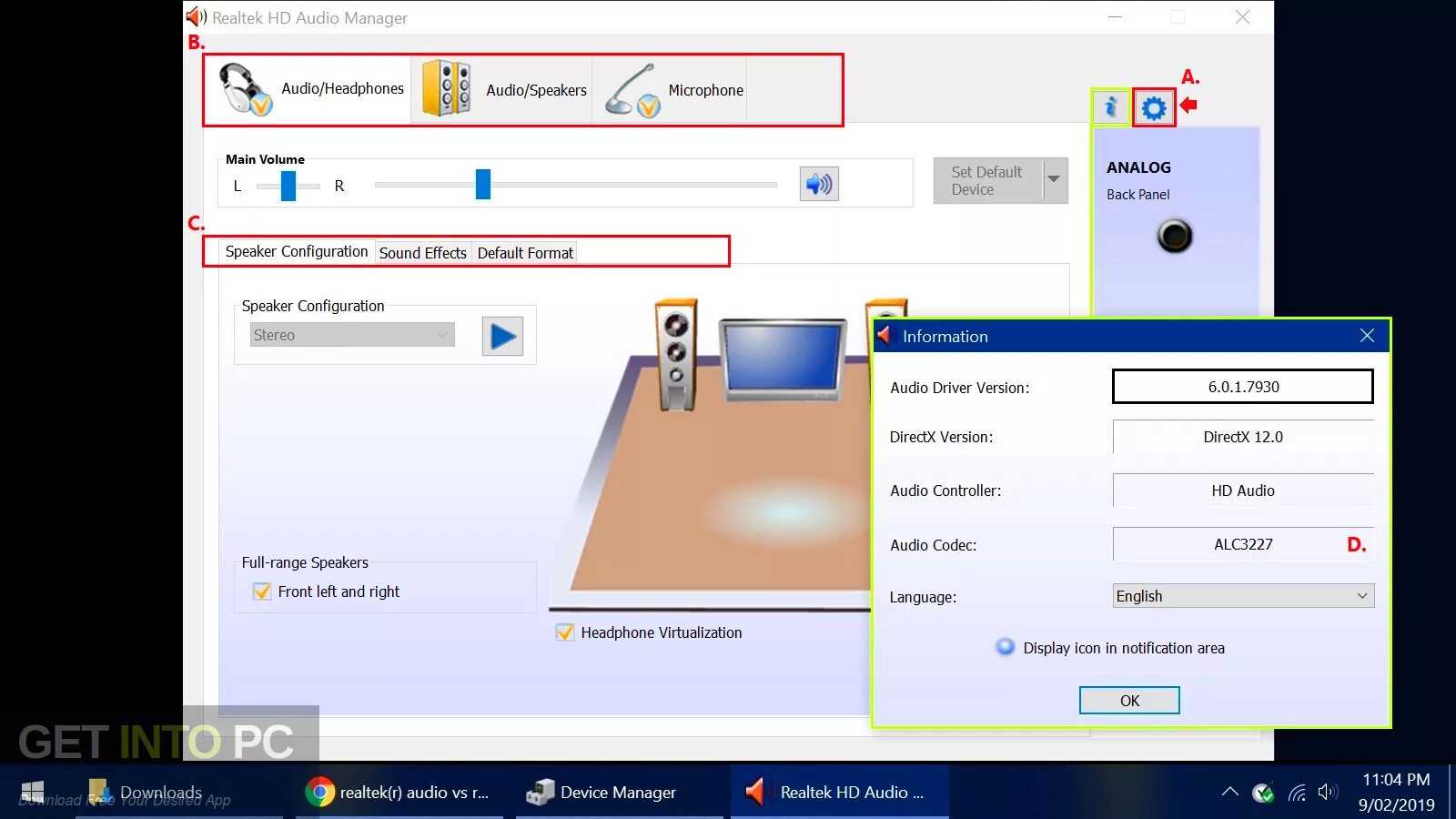1456x819 pixels.
Task: Open the taskbar clock and date
Action: click(x=1396, y=792)
